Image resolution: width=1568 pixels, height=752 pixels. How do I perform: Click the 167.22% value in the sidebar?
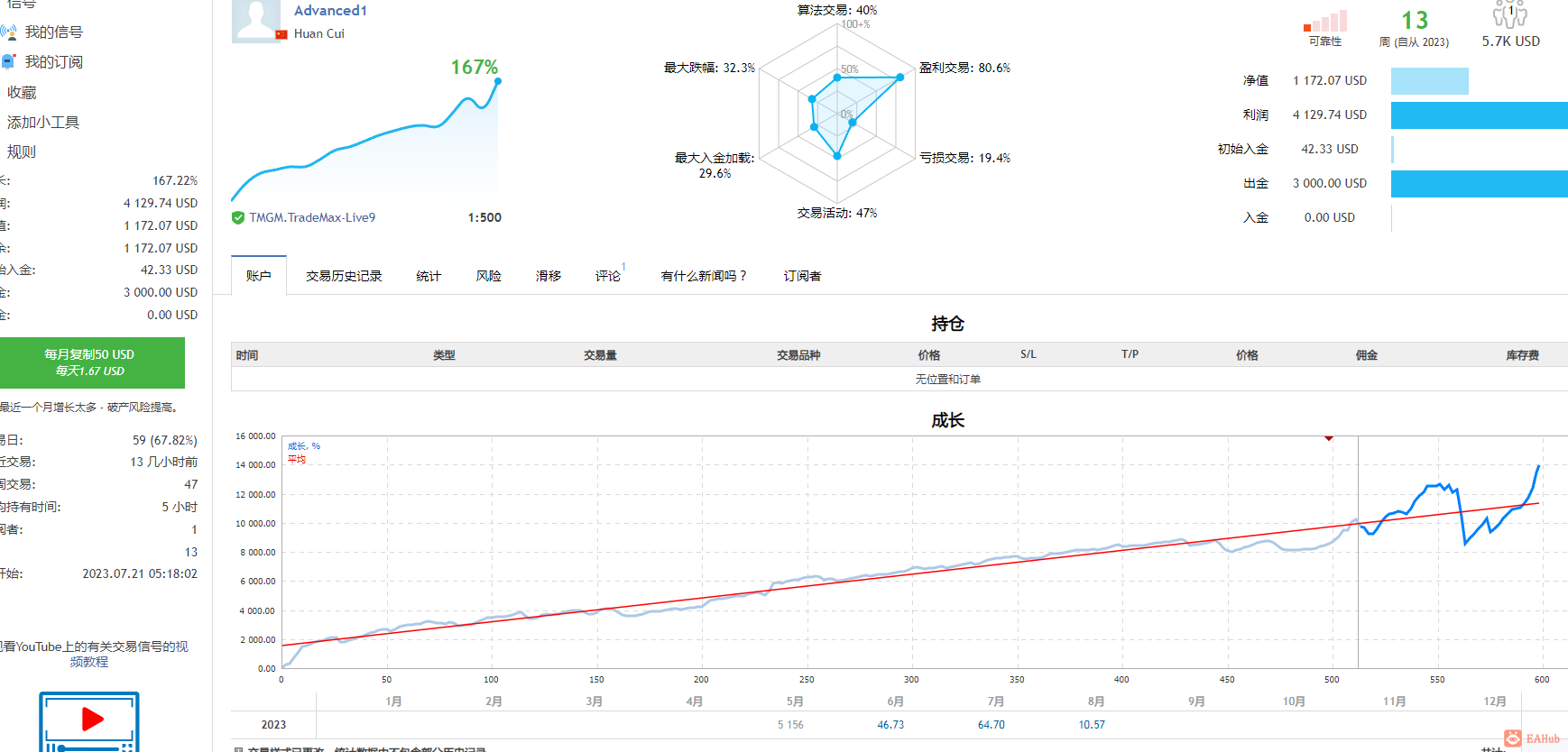click(x=175, y=181)
